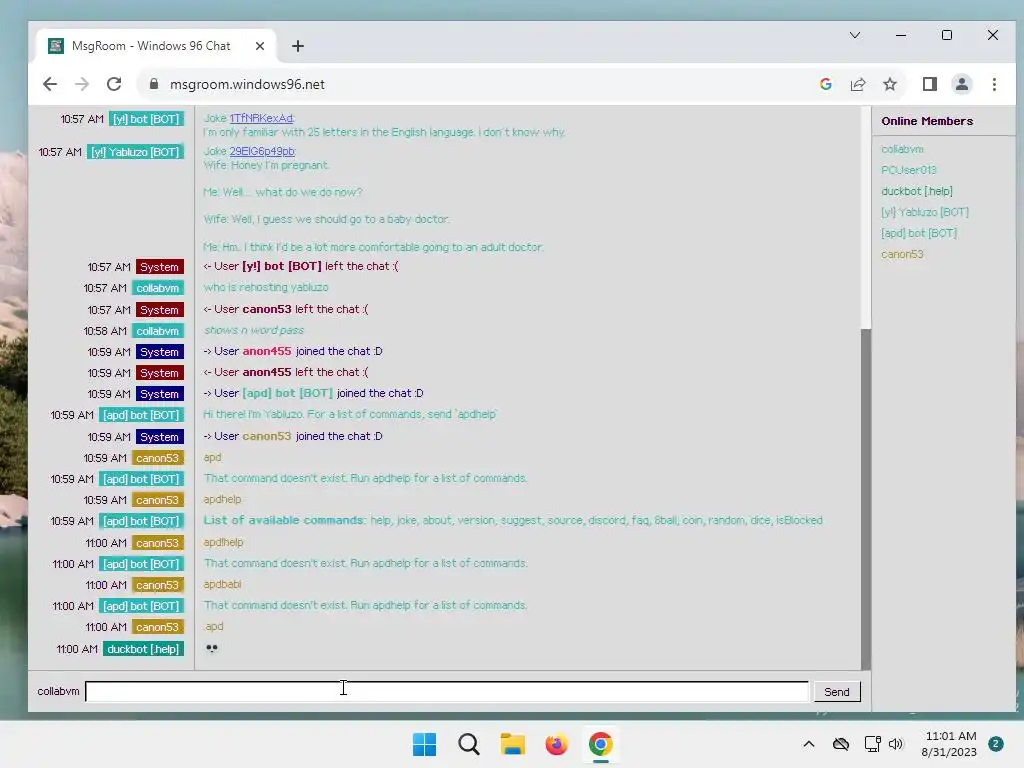View site info via the padlock icon
Image resolution: width=1024 pixels, height=768 pixels.
153,84
